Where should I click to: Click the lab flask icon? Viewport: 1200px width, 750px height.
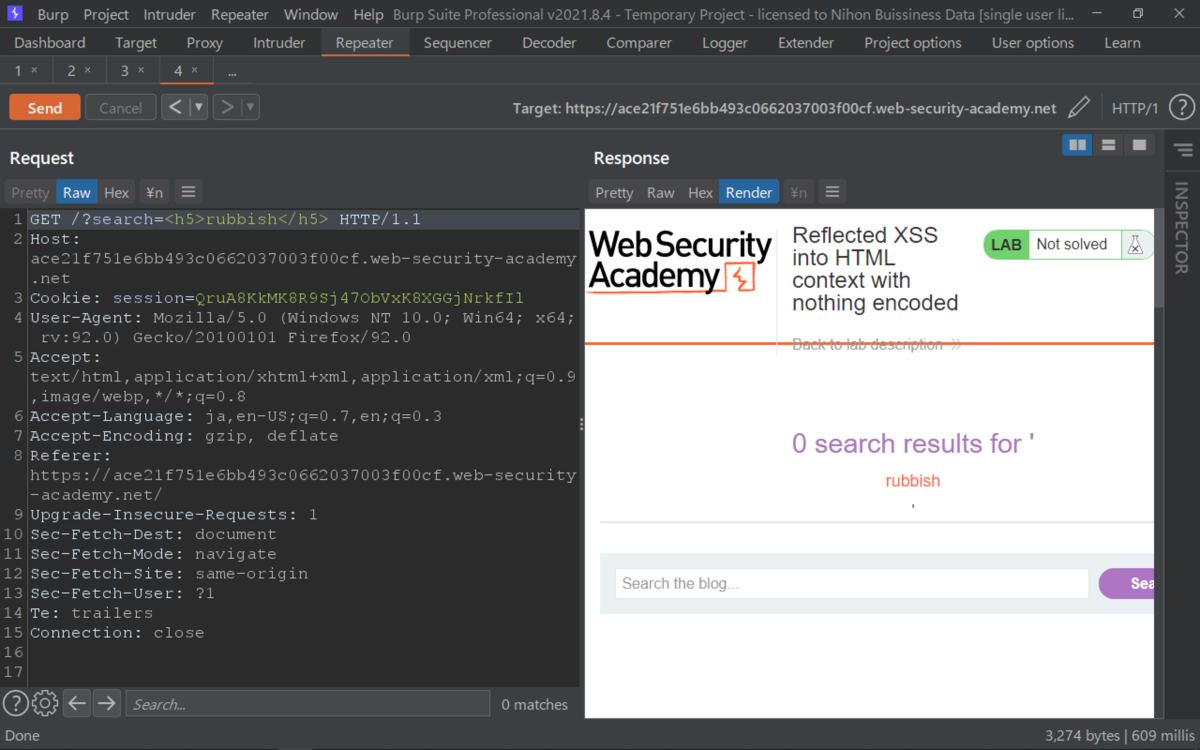tap(1135, 245)
